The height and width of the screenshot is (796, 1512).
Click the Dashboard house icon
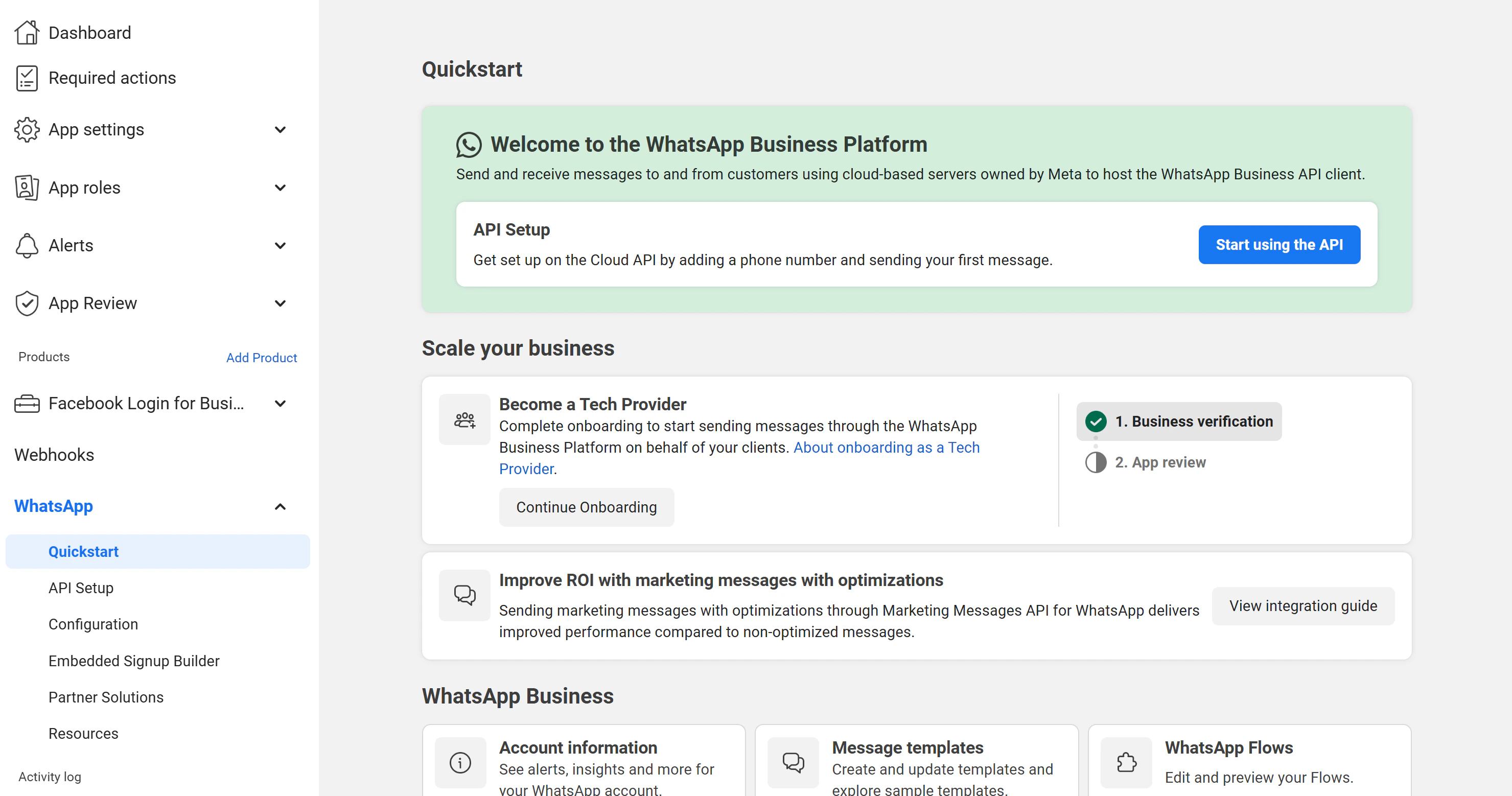coord(27,33)
